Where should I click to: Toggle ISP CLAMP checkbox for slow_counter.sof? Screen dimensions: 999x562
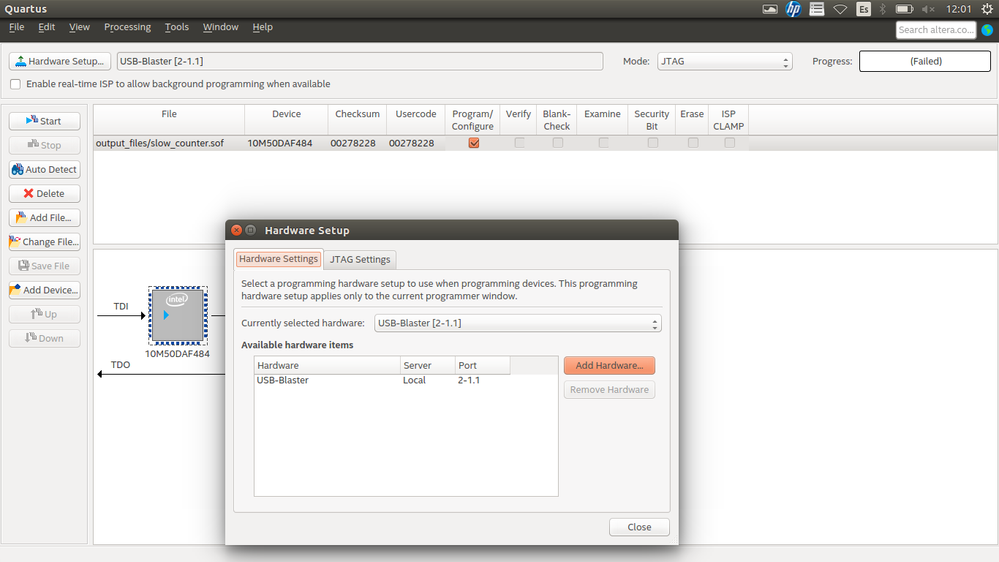pyautogui.click(x=729, y=143)
